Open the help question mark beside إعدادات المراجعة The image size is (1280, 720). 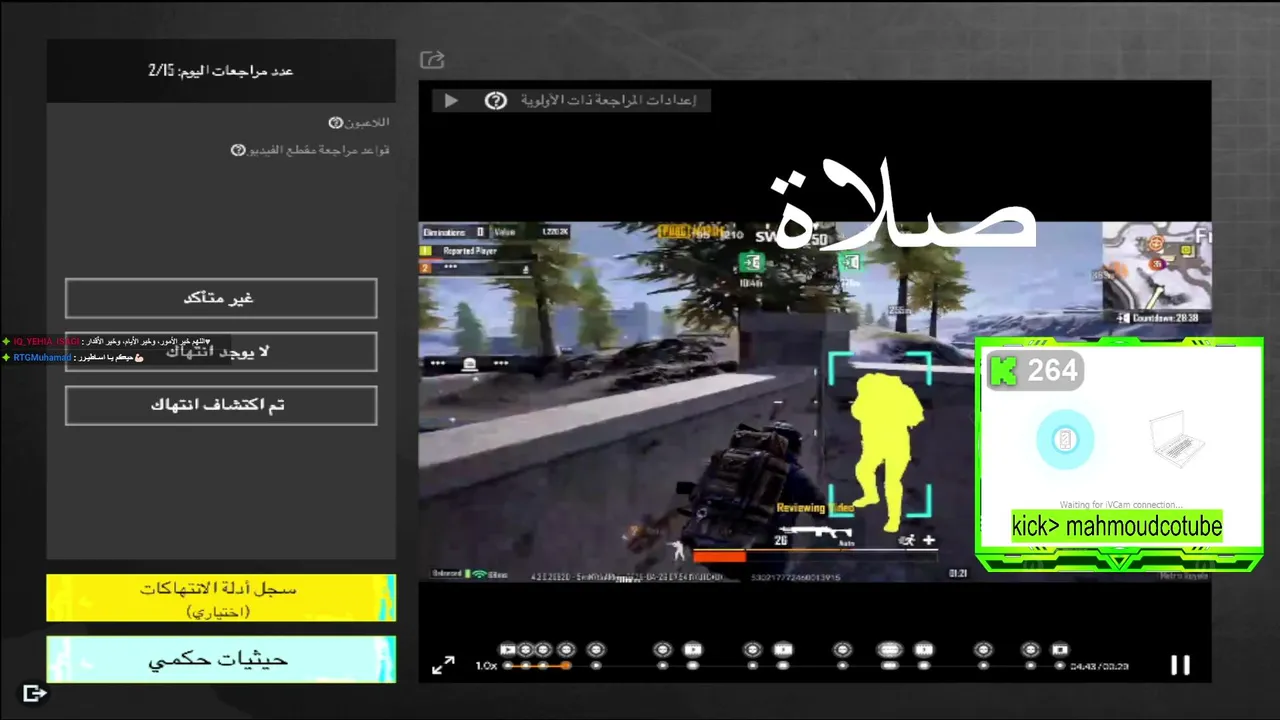(495, 100)
